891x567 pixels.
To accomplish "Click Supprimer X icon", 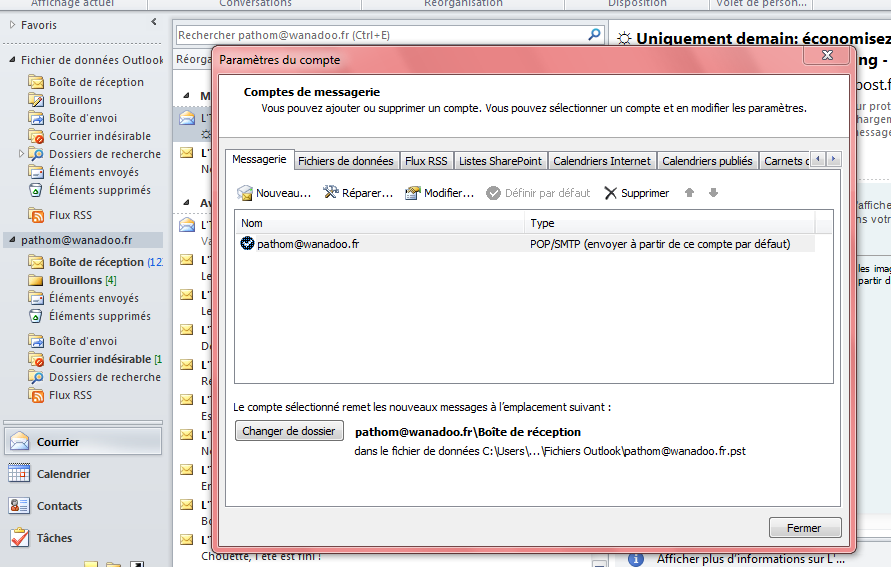I will coord(610,193).
